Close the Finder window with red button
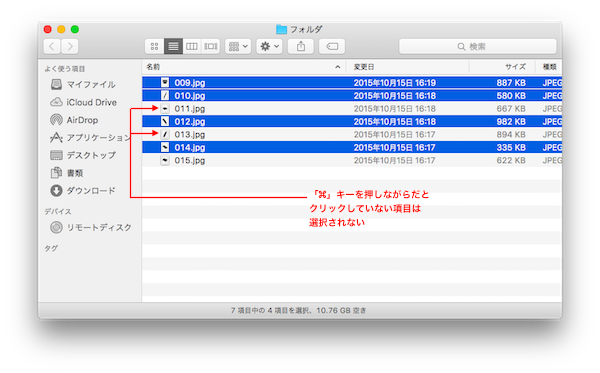Image resolution: width=600 pixels, height=373 pixels. 48,29
